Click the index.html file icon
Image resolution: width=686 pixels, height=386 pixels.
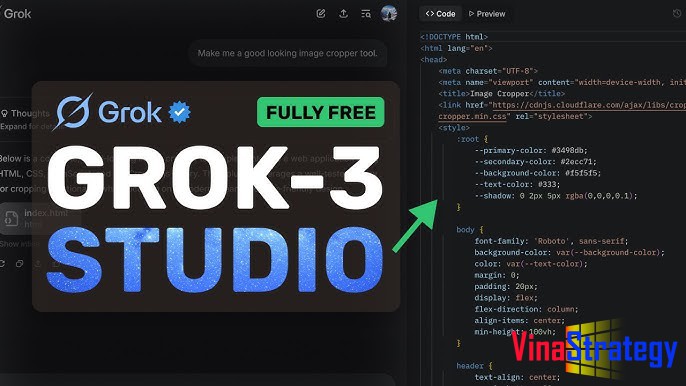pos(11,218)
